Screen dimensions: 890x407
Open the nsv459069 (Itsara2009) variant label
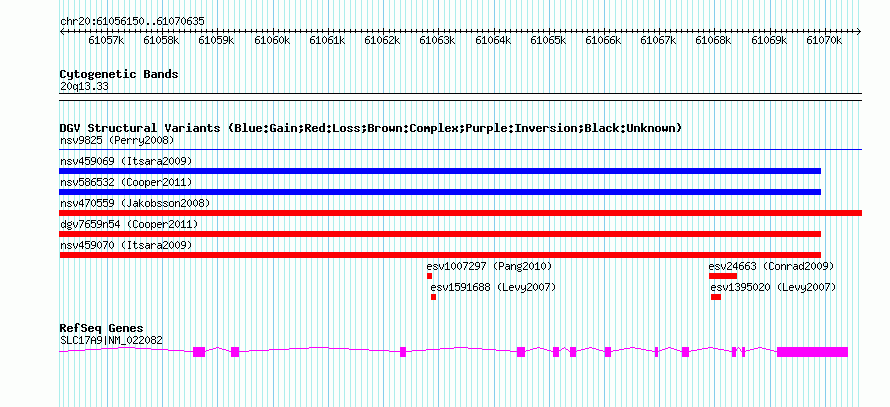126,161
